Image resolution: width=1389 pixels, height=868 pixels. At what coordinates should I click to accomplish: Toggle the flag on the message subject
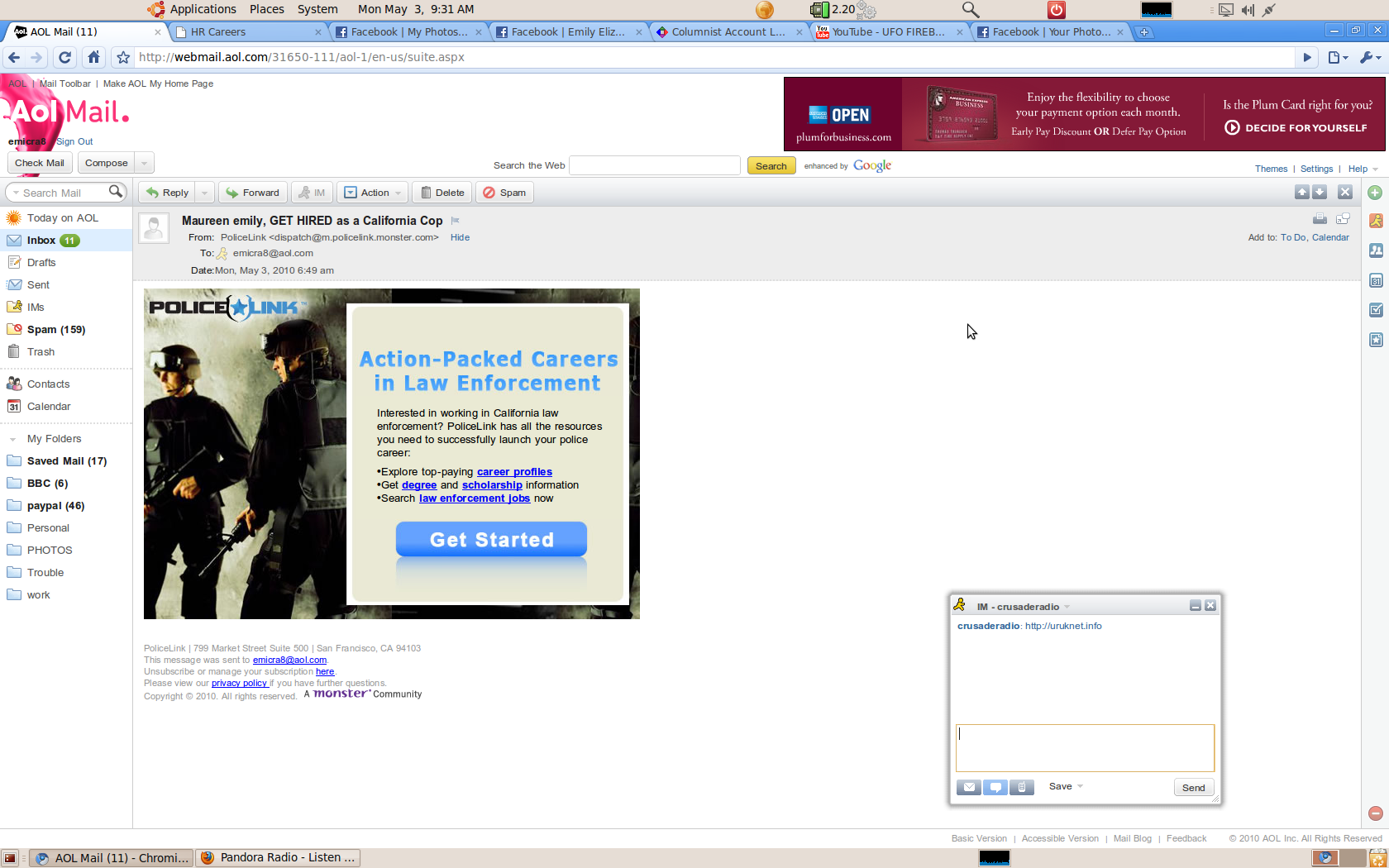(456, 221)
